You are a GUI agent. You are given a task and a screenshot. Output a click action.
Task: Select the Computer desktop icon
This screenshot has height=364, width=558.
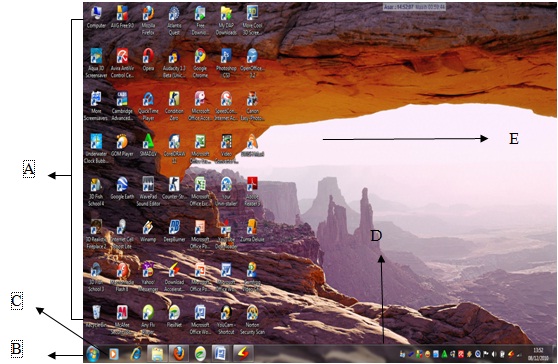point(96,17)
